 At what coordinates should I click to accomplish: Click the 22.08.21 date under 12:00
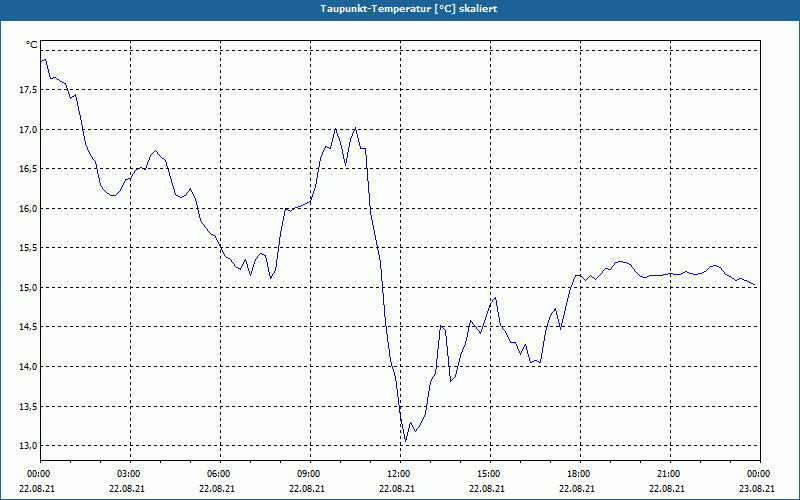click(x=397, y=489)
